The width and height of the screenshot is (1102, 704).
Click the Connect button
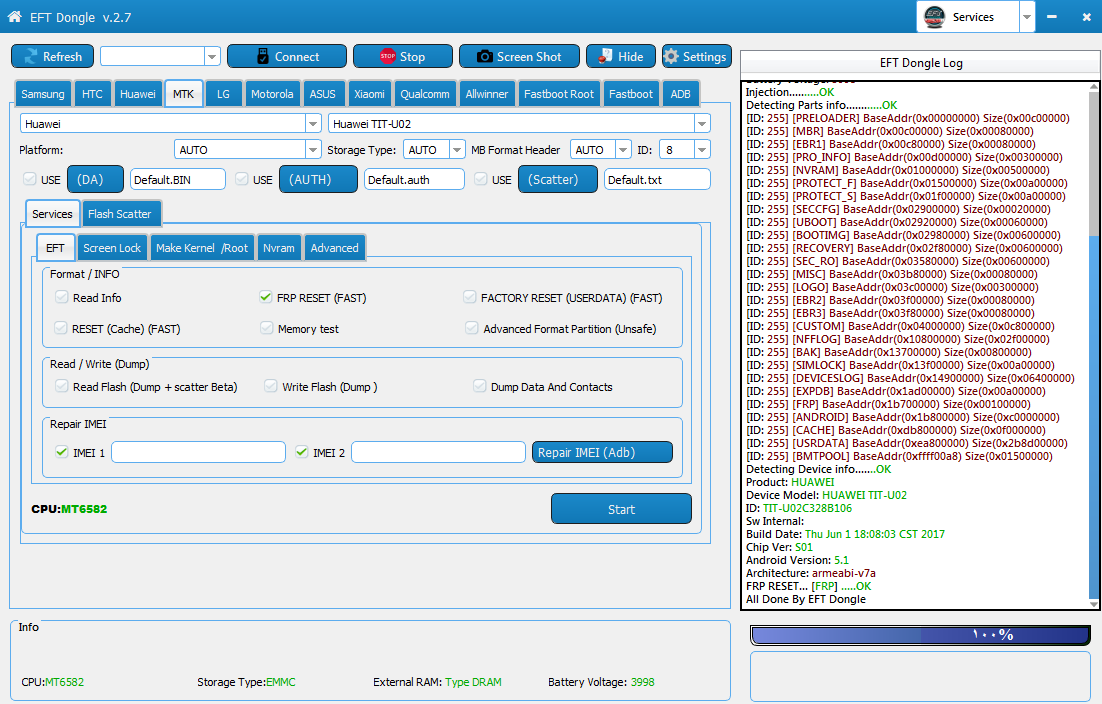click(287, 56)
